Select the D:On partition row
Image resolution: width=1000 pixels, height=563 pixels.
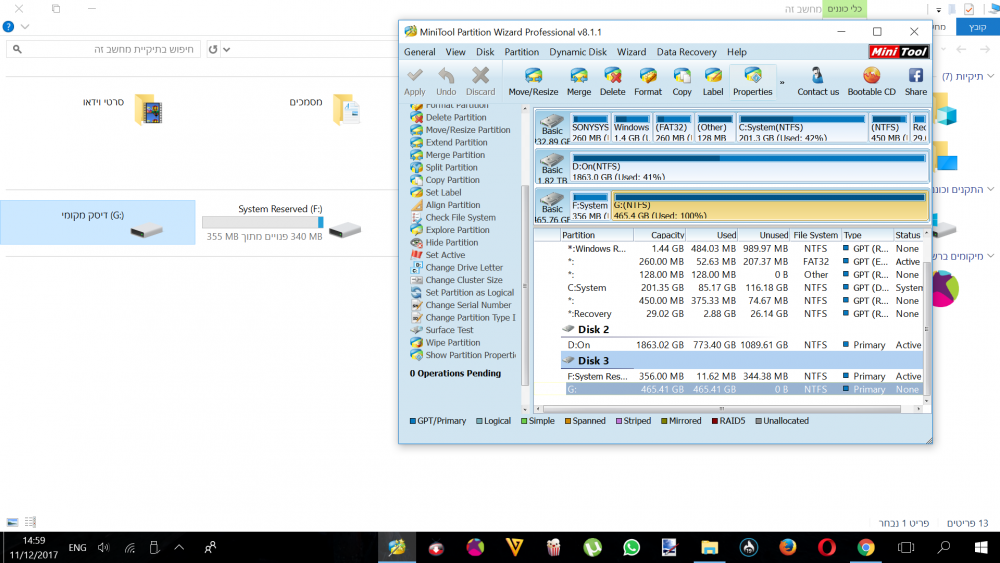[742, 345]
